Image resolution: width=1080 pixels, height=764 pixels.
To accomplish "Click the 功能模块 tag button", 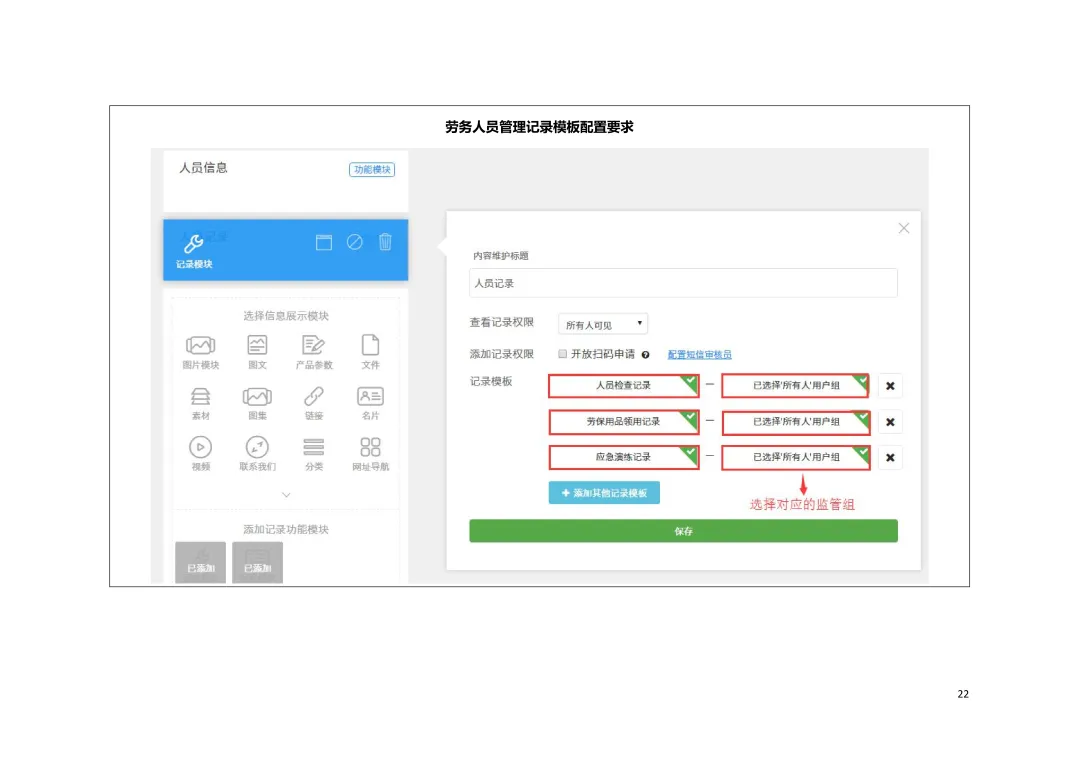I will 372,169.
